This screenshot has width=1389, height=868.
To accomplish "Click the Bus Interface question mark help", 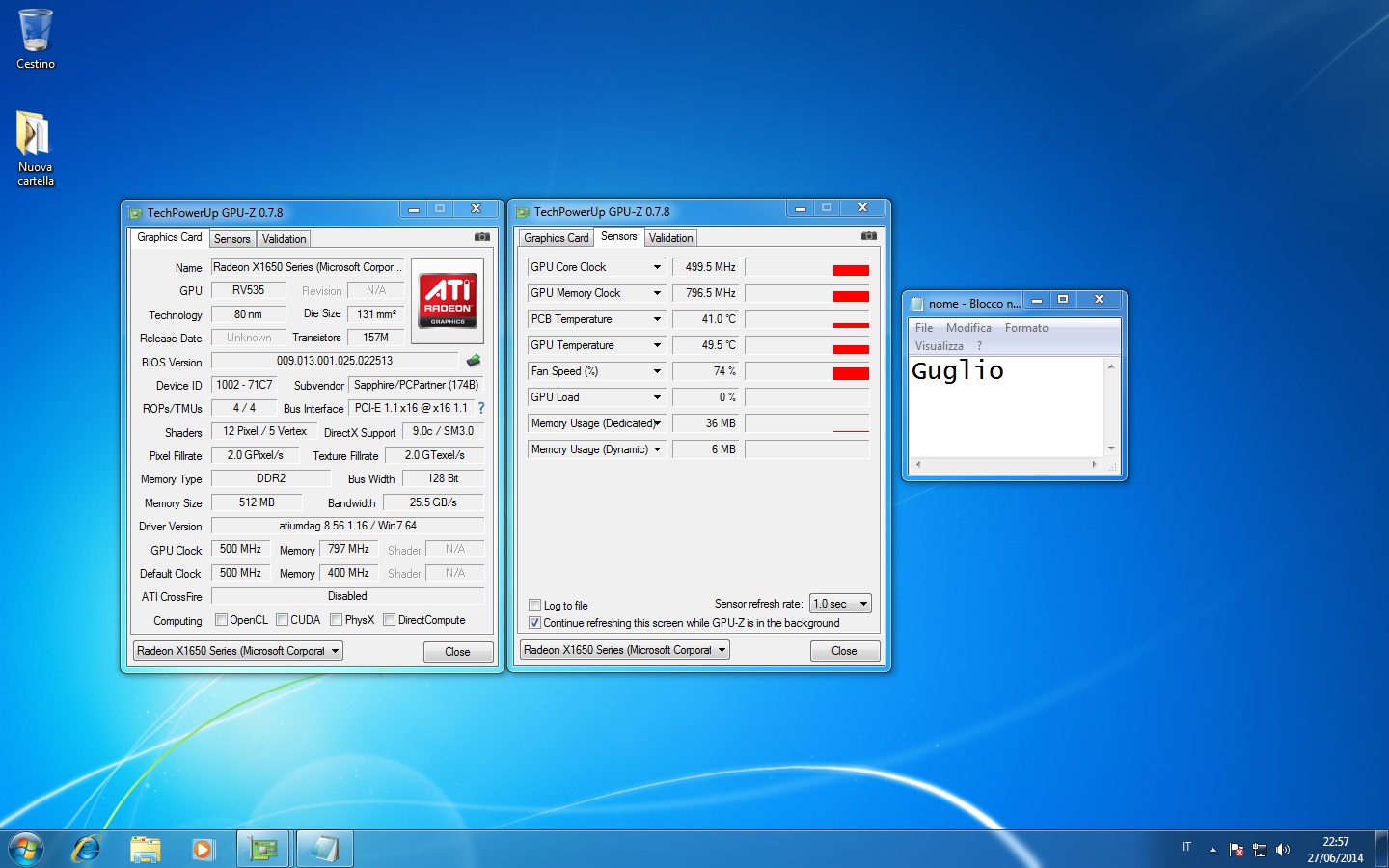I will click(481, 408).
